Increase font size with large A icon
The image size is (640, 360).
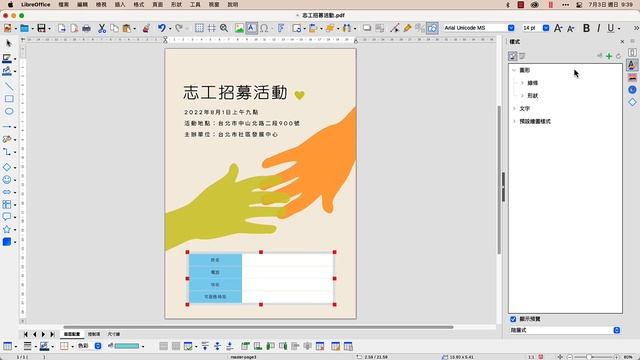point(558,28)
